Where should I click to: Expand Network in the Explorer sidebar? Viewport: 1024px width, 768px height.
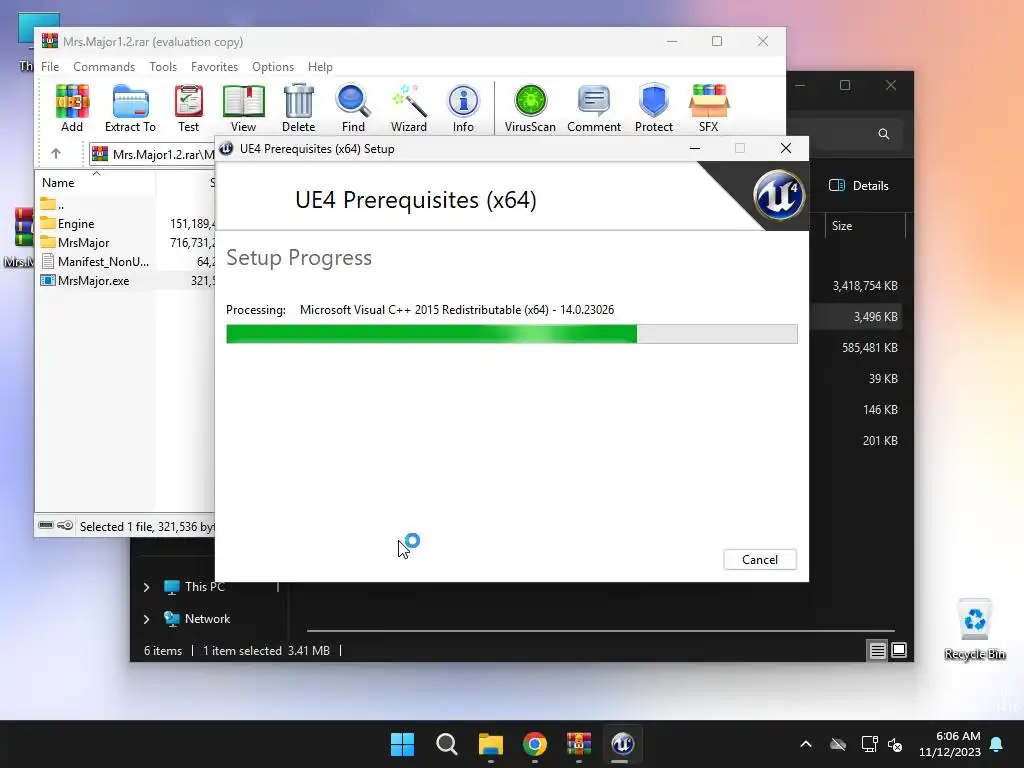coord(146,619)
